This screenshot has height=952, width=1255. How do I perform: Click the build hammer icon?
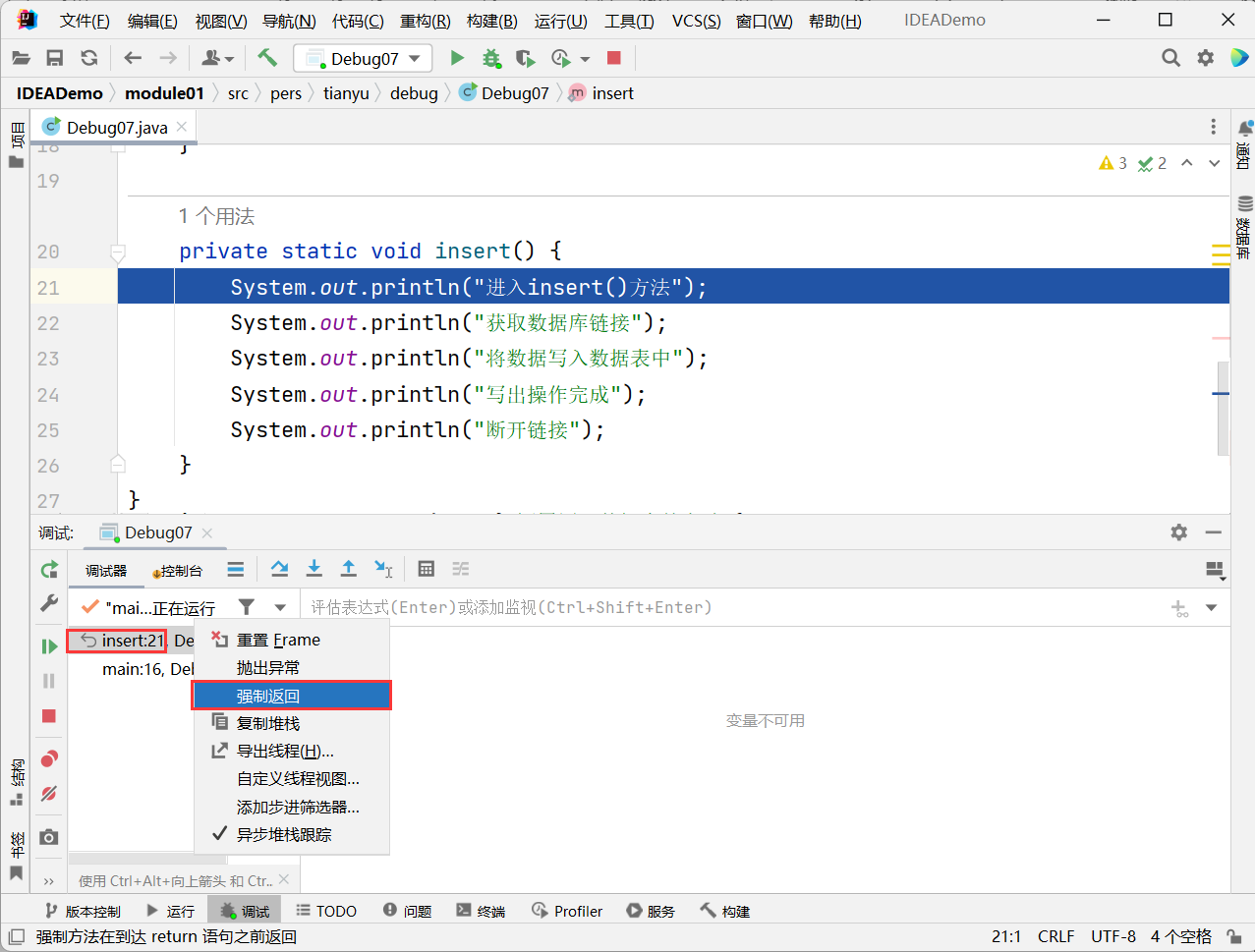[x=267, y=58]
